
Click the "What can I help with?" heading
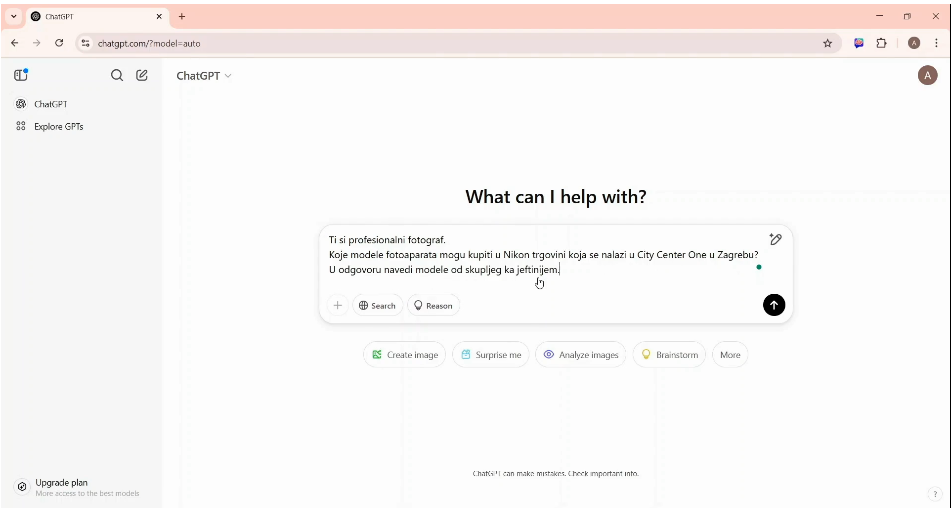[x=556, y=197]
